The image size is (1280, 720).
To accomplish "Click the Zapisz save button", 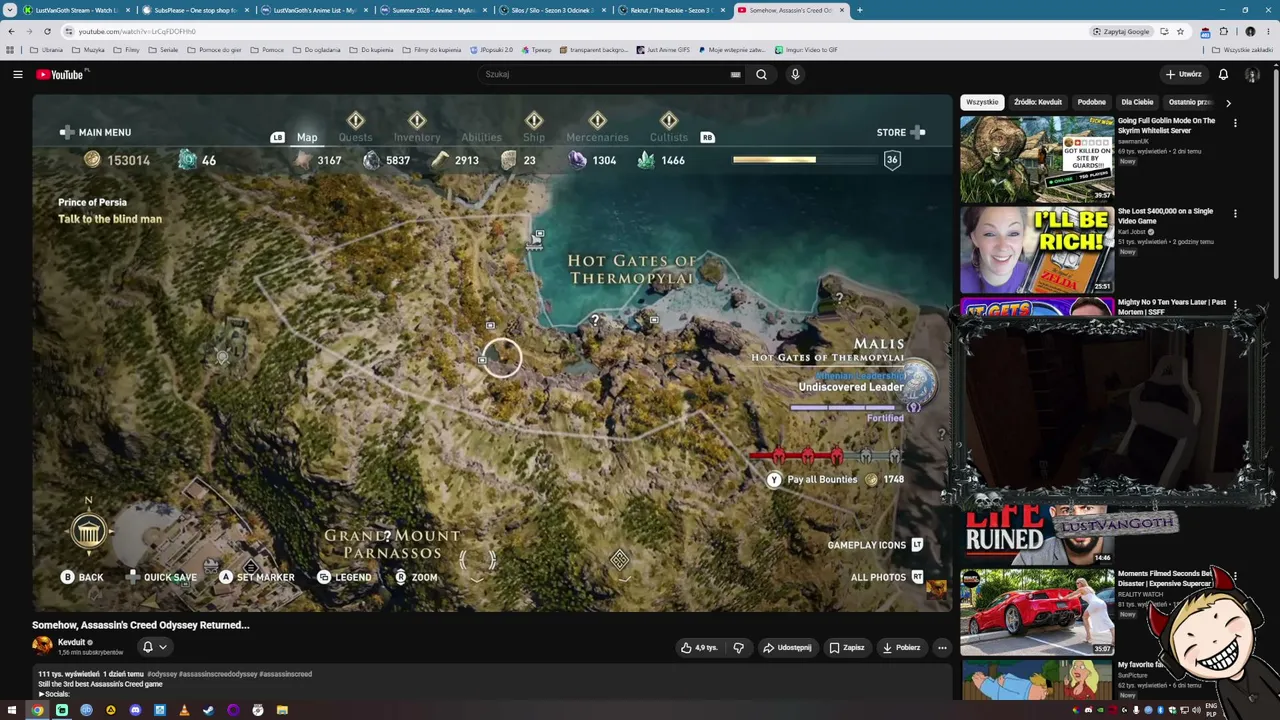I will pos(846,647).
